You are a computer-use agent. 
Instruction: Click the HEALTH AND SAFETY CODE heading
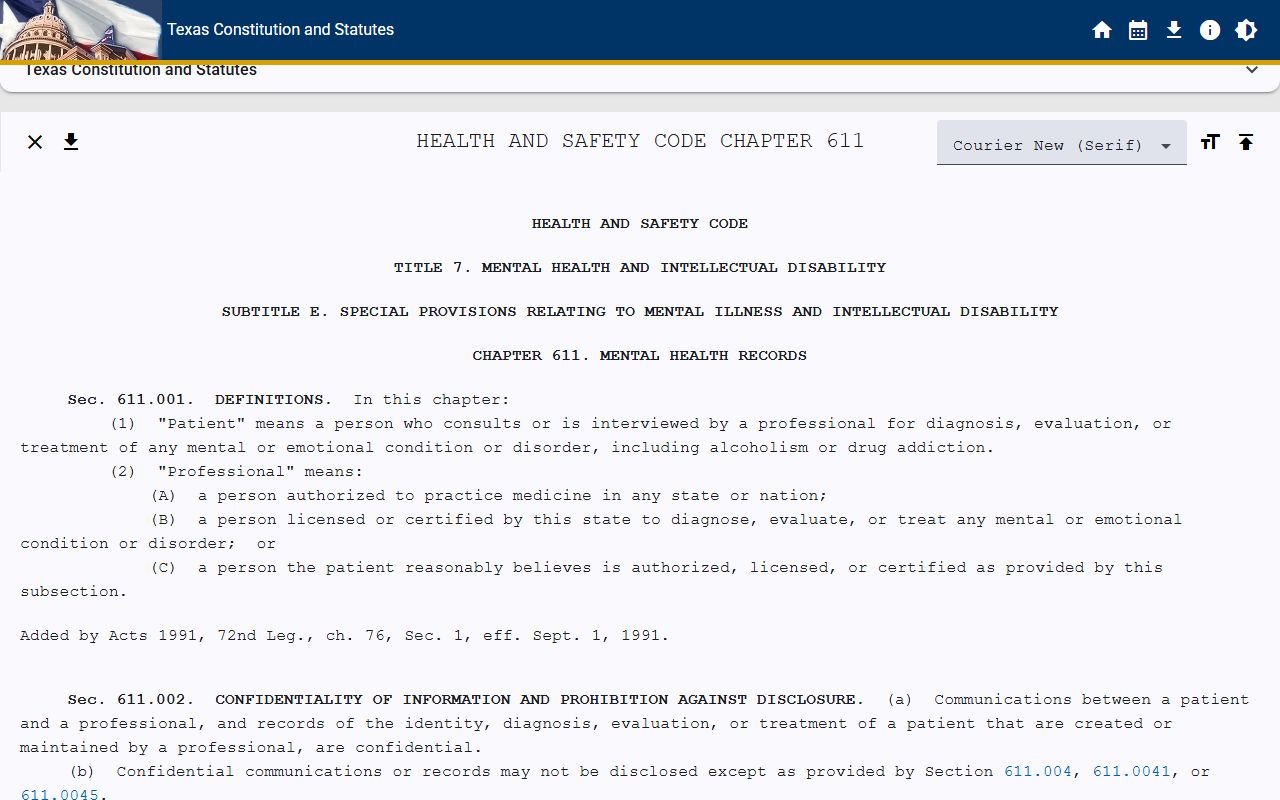pyautogui.click(x=640, y=224)
